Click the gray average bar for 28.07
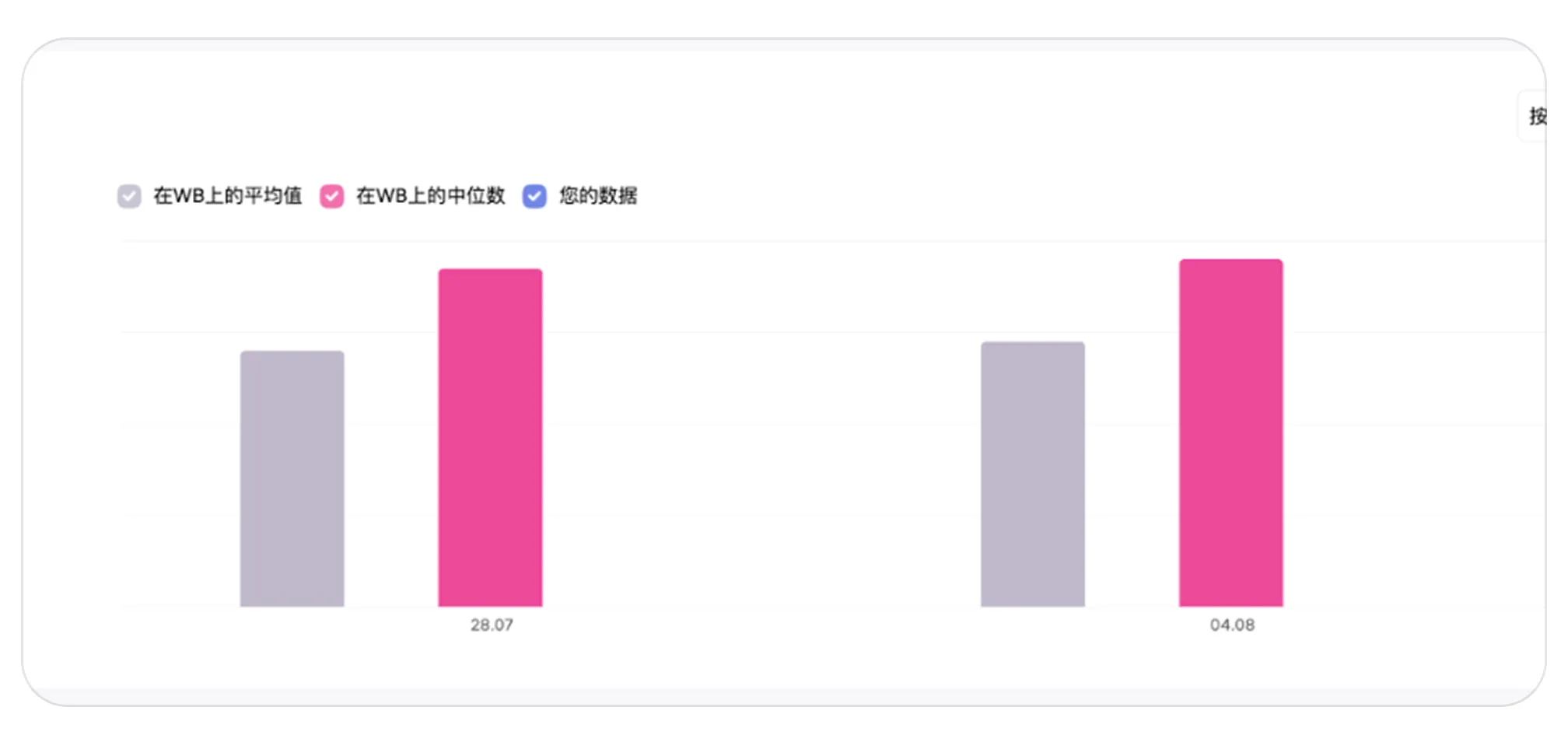 click(x=292, y=478)
